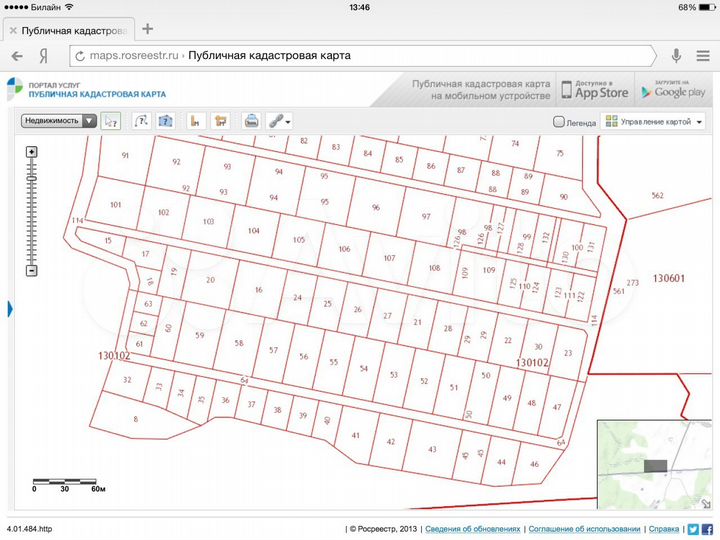
Task: Click parcel number 562 on map
Action: pos(658,196)
